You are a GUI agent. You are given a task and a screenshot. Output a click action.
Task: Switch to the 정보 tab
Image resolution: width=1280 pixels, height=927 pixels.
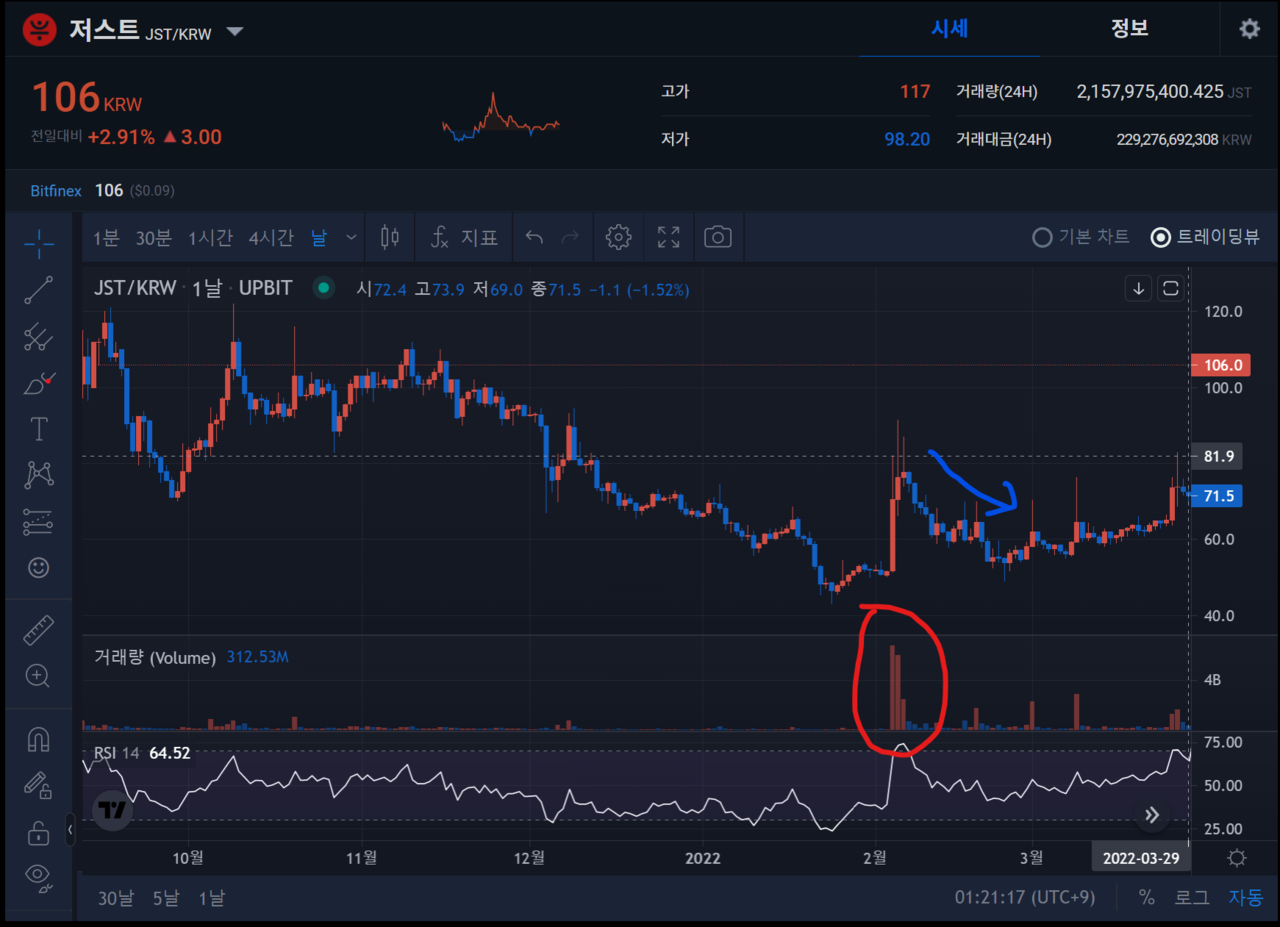1129,29
